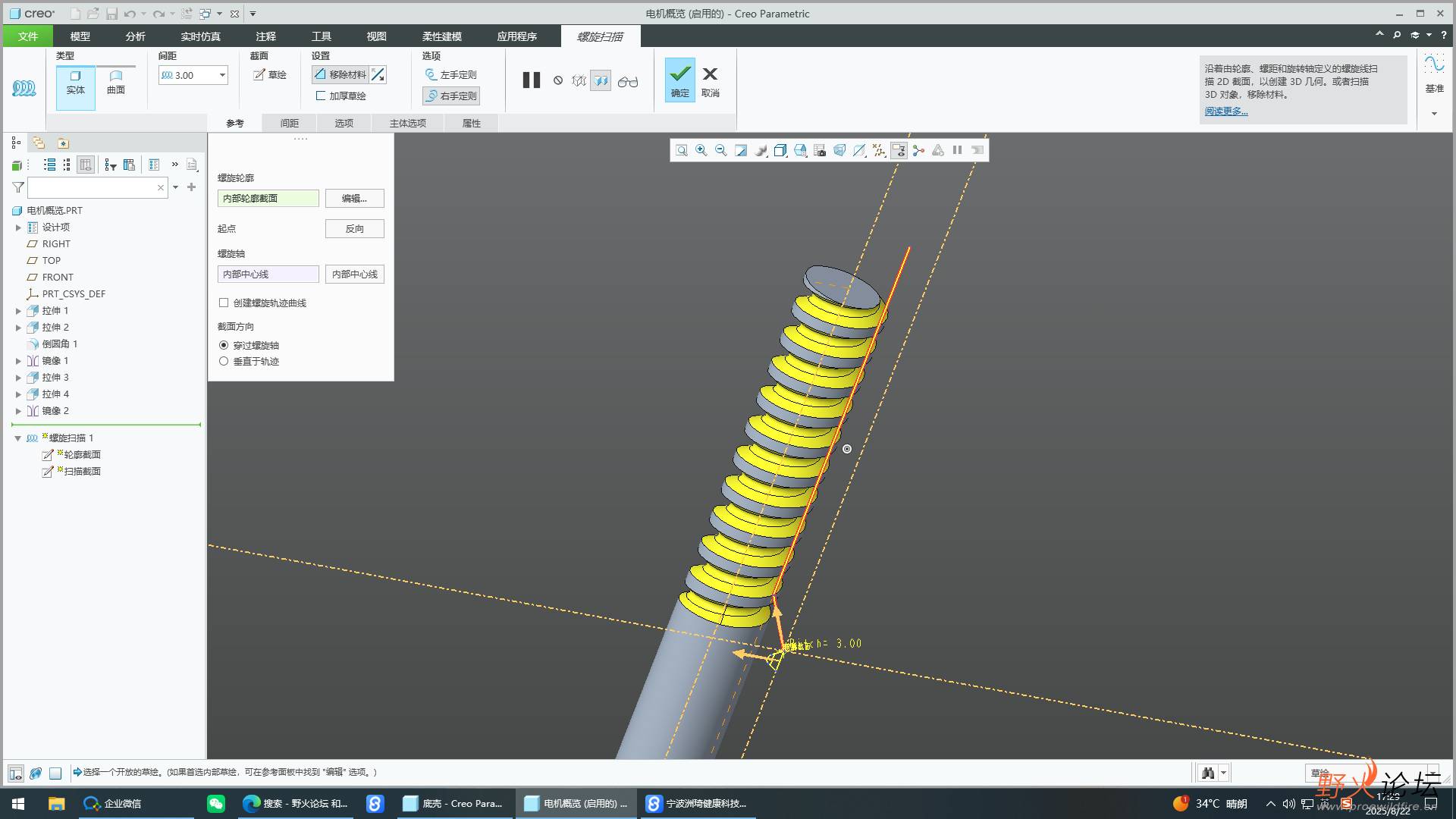The width and height of the screenshot is (1456, 819).
Task: Open the 分析 ribbon tab
Action: tap(136, 36)
